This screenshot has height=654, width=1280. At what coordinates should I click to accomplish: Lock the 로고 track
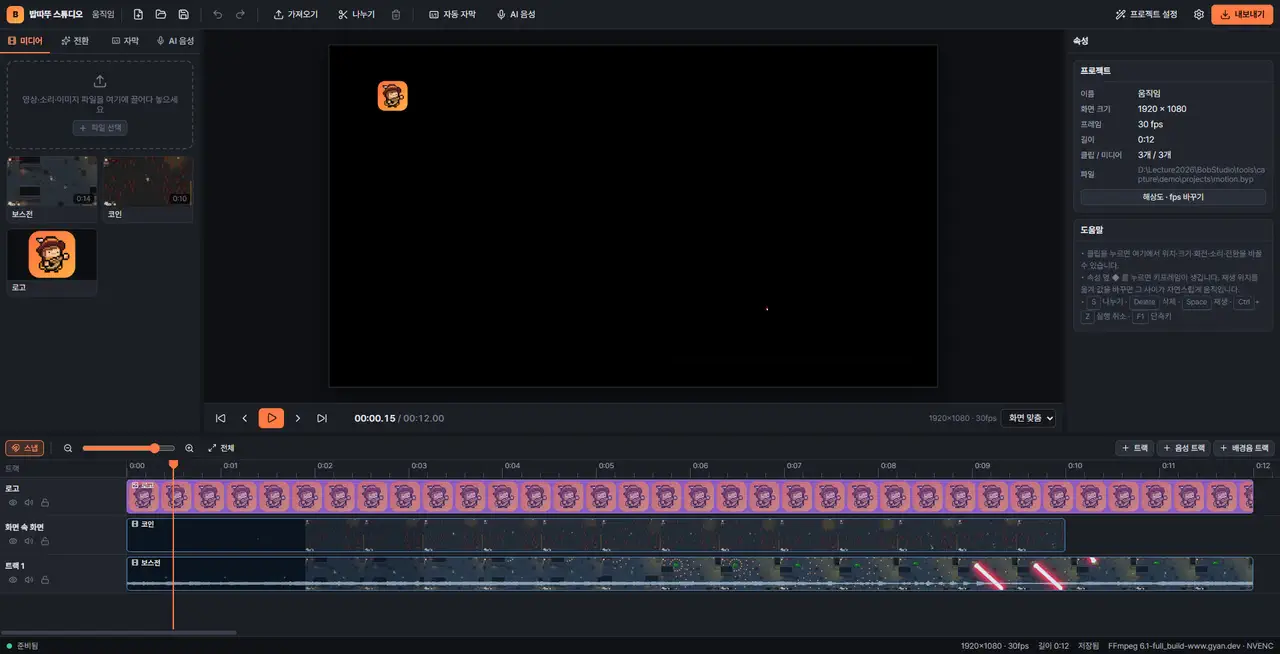[x=45, y=502]
